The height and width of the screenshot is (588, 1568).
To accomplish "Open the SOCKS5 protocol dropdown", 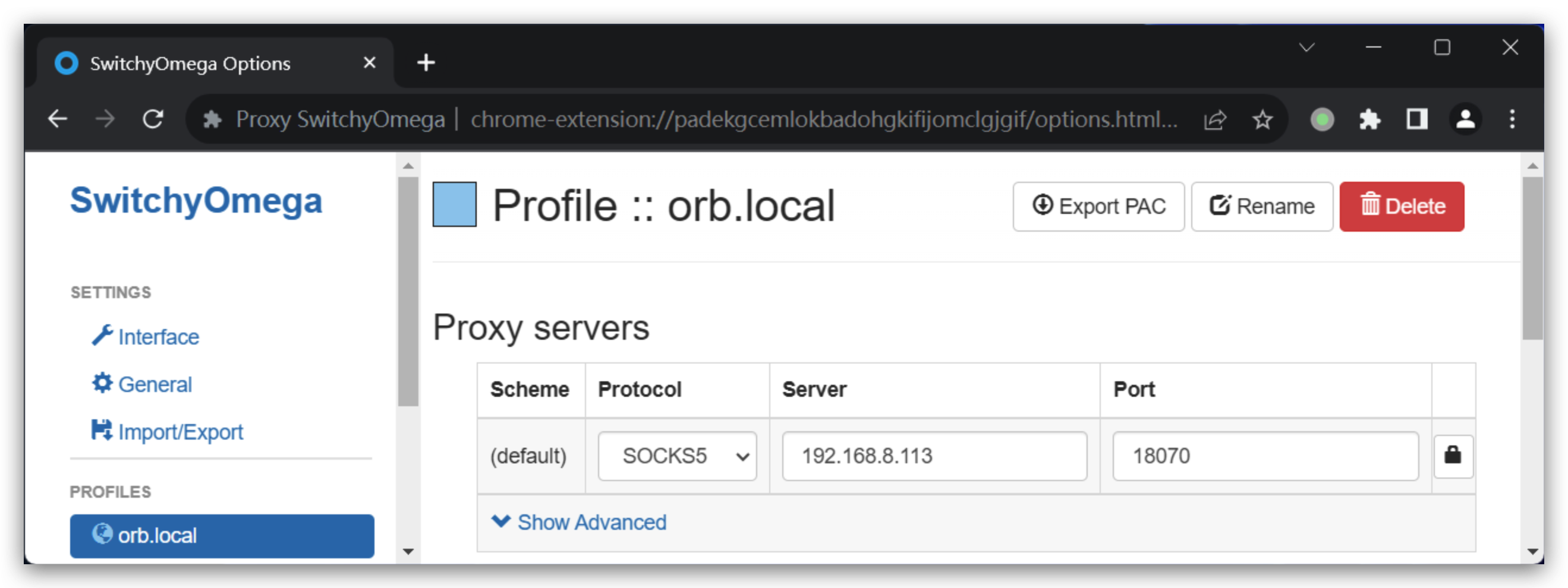I will pyautogui.click(x=678, y=456).
